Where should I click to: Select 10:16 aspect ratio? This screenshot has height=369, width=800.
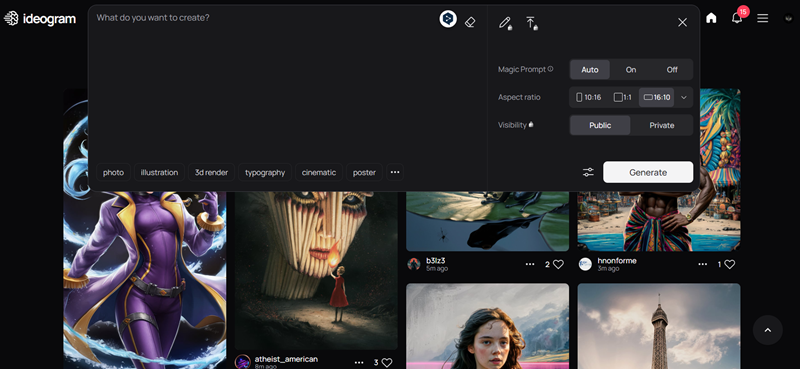(x=589, y=97)
